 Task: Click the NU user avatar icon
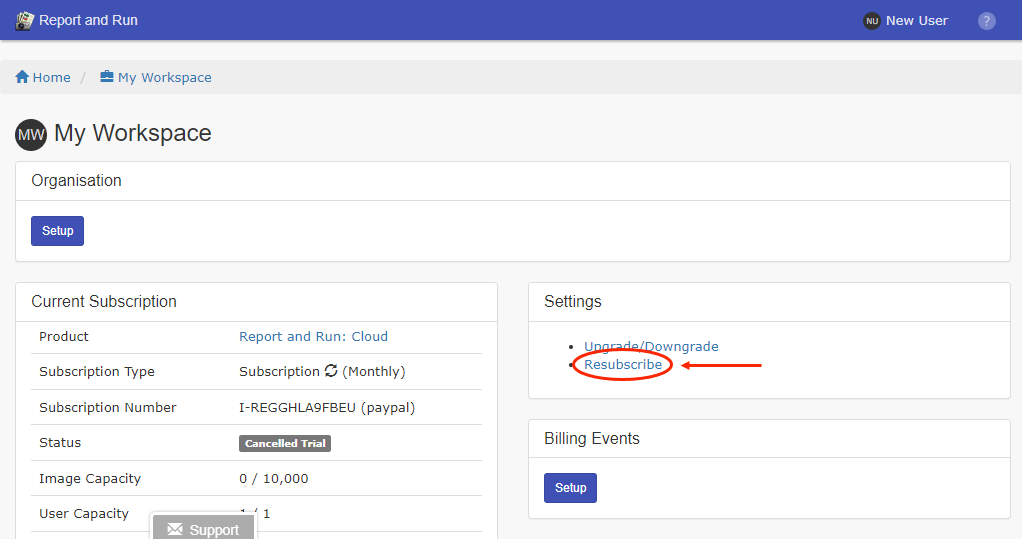pyautogui.click(x=871, y=21)
